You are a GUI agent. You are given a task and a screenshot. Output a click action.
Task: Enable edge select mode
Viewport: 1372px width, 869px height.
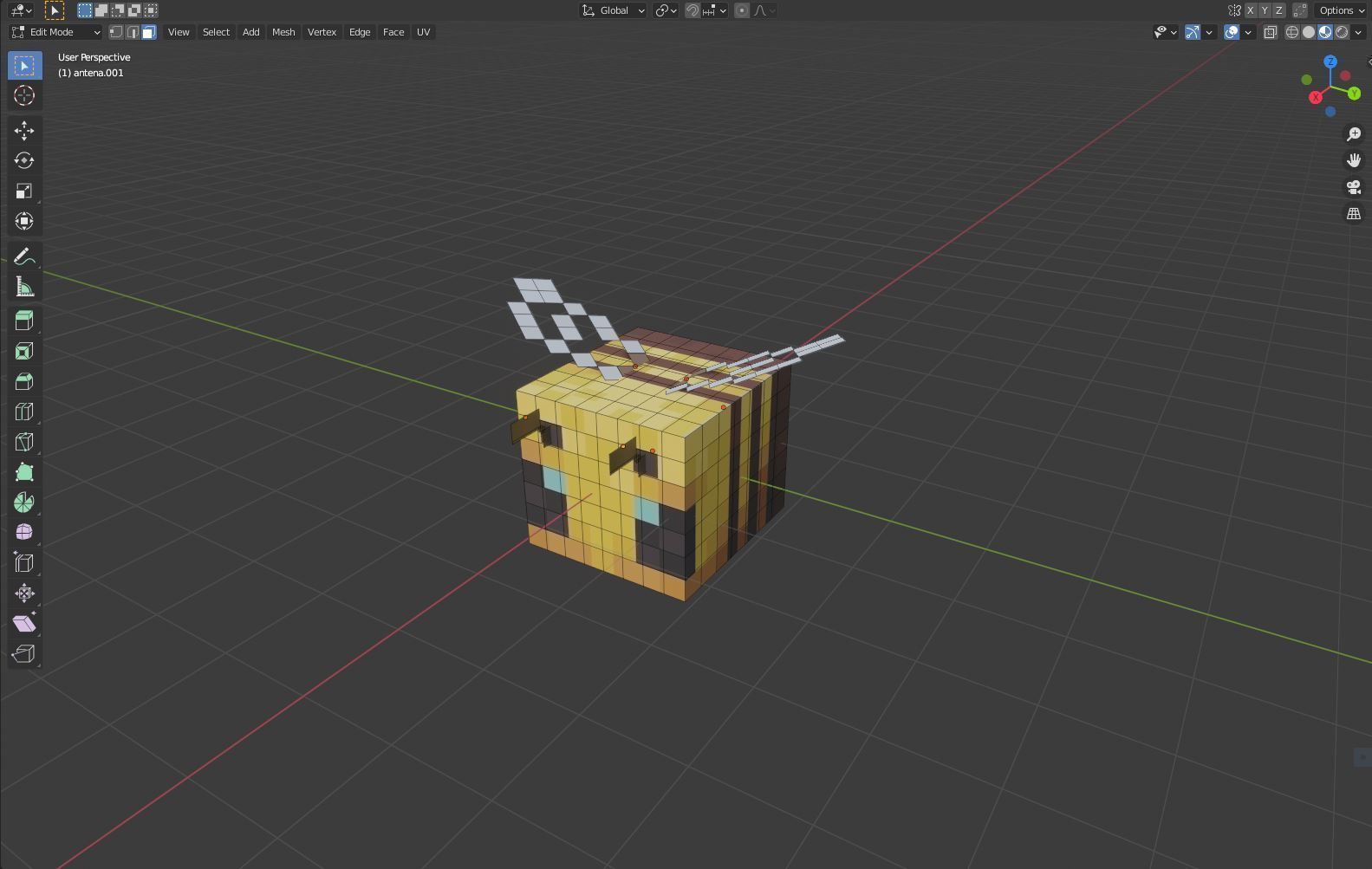133,32
